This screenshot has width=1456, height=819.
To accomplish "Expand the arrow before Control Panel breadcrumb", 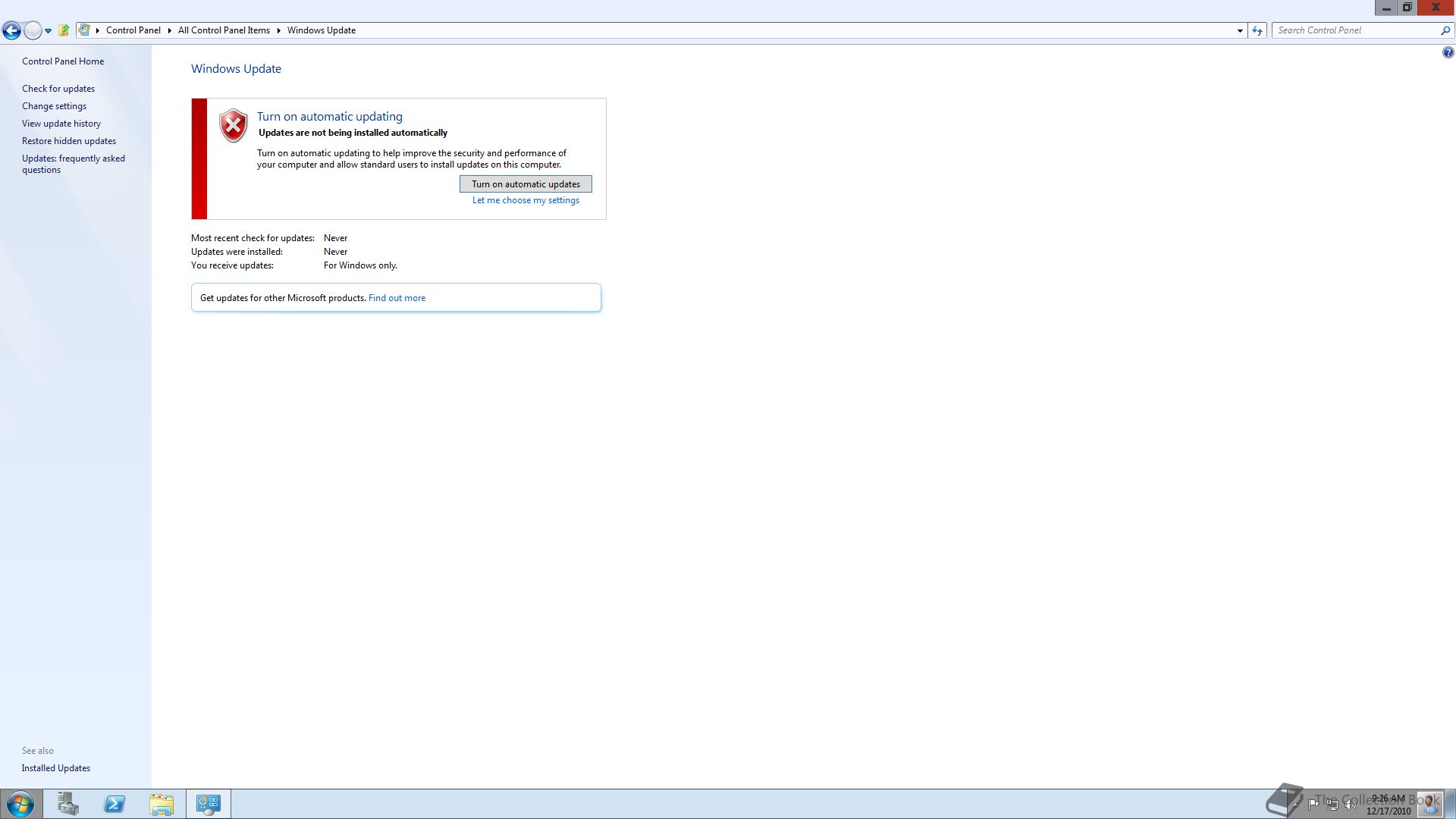I will point(98,30).
